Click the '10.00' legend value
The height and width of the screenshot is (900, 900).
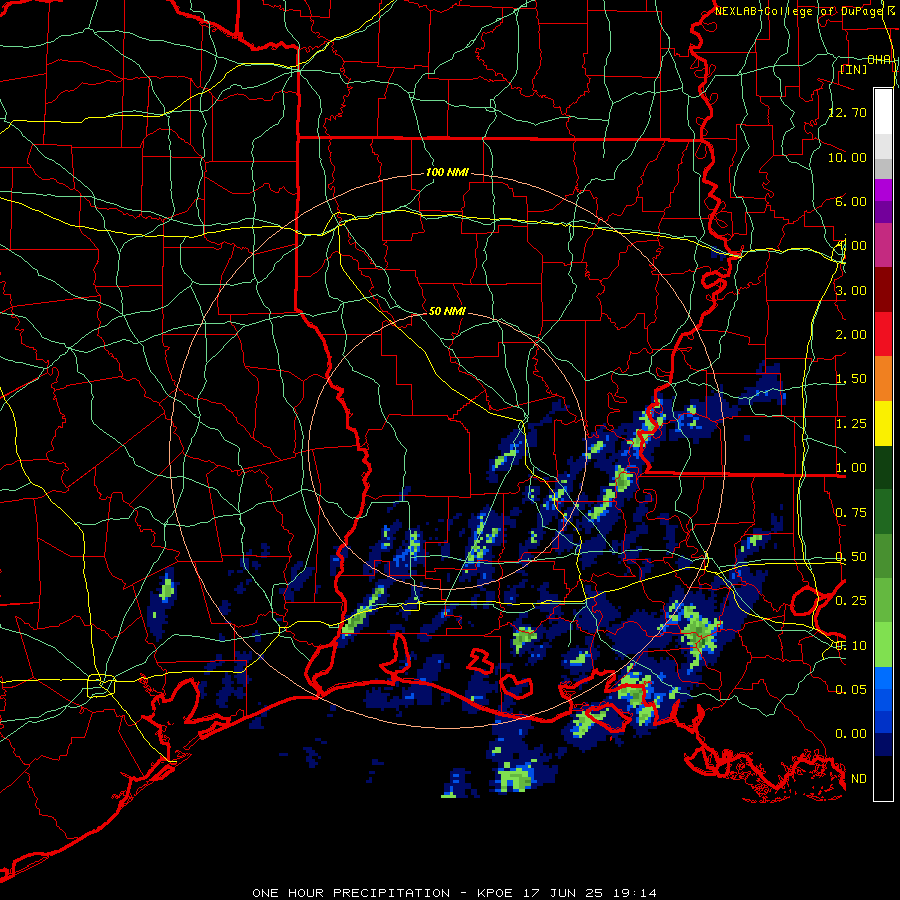pyautogui.click(x=848, y=157)
